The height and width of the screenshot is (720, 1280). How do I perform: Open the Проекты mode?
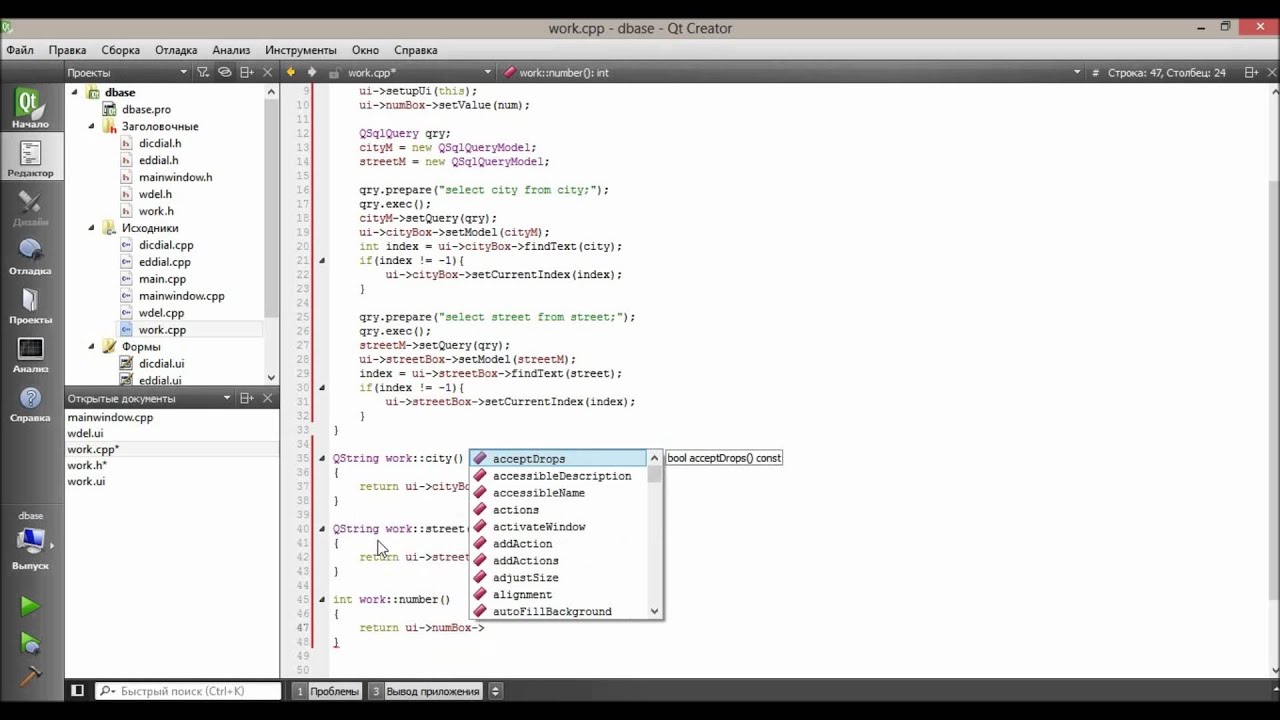[30, 305]
